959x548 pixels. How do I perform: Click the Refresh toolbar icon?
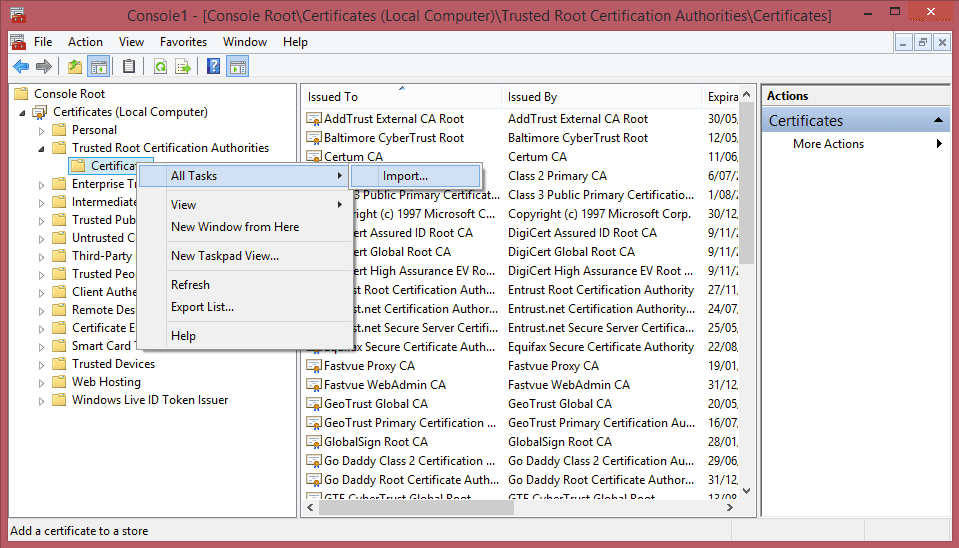coord(160,66)
